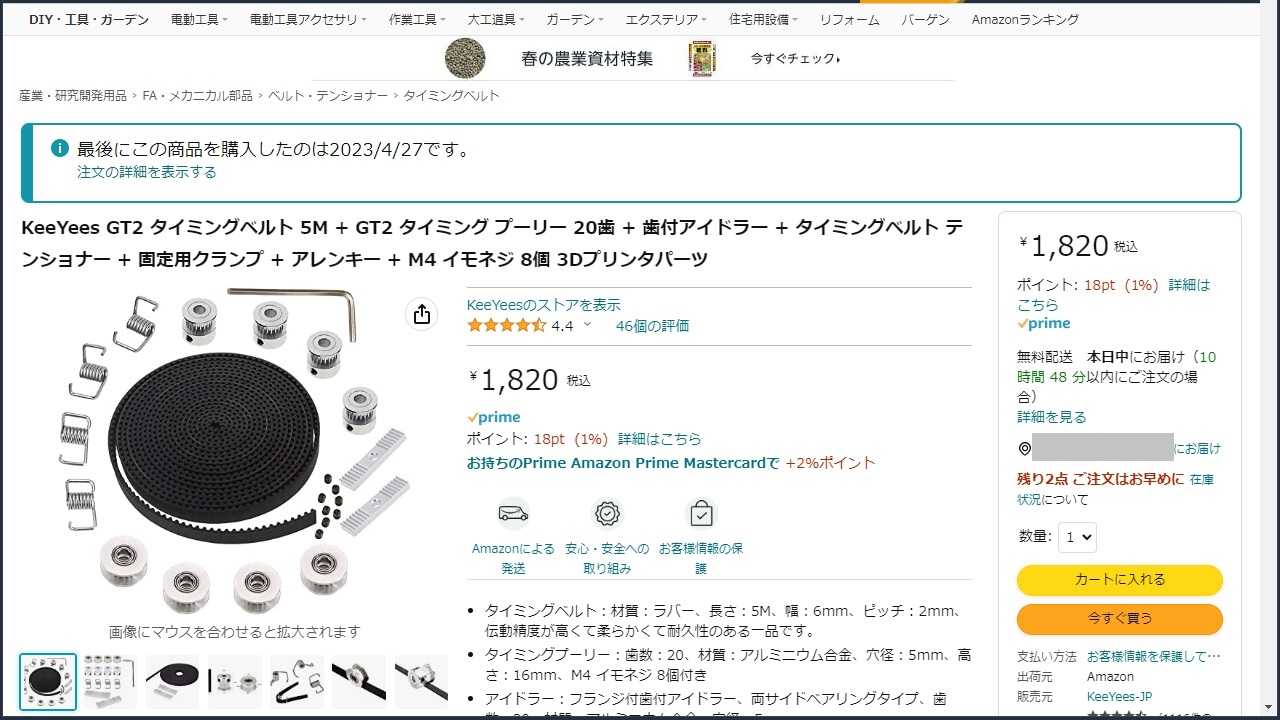Image resolution: width=1280 pixels, height=720 pixels.
Task: Click the Amazon delivery truck icon
Action: click(x=513, y=514)
